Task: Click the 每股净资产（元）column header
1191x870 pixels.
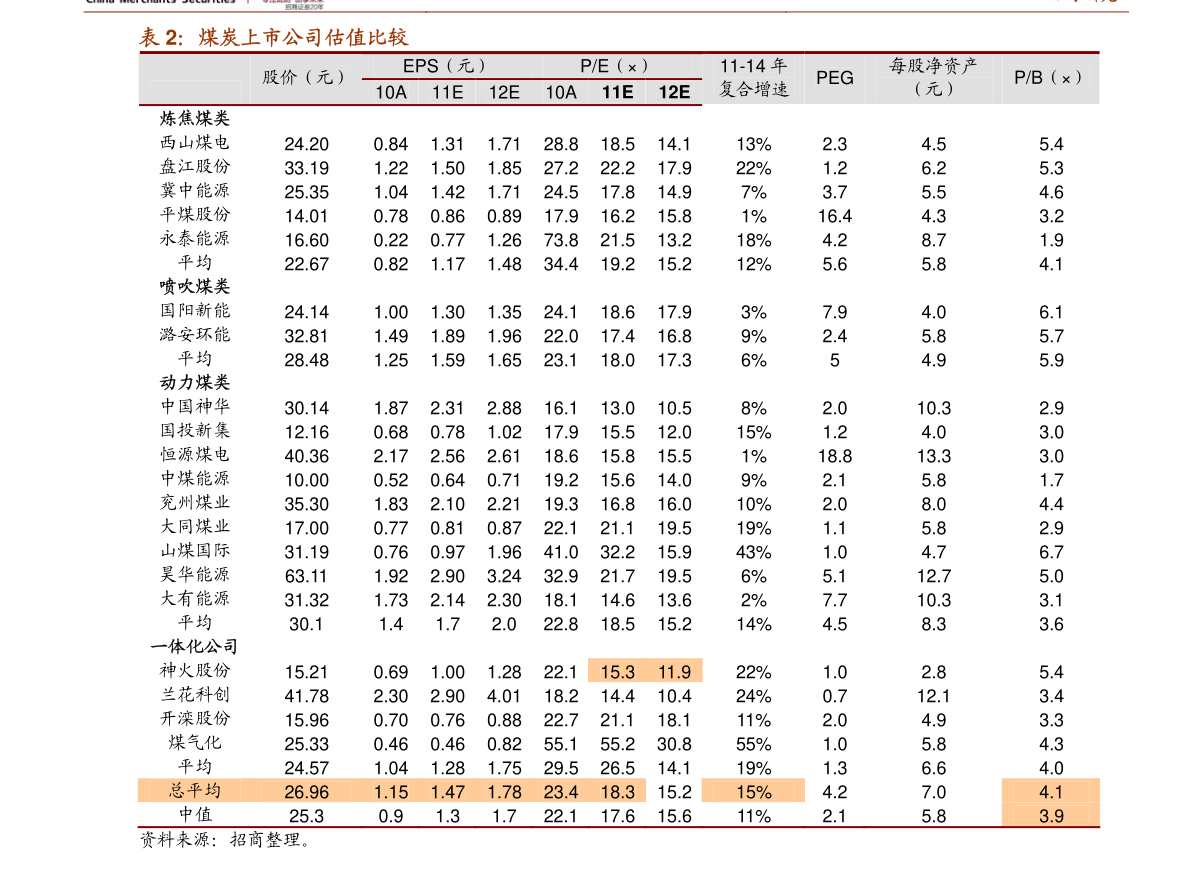Action: pyautogui.click(x=932, y=77)
